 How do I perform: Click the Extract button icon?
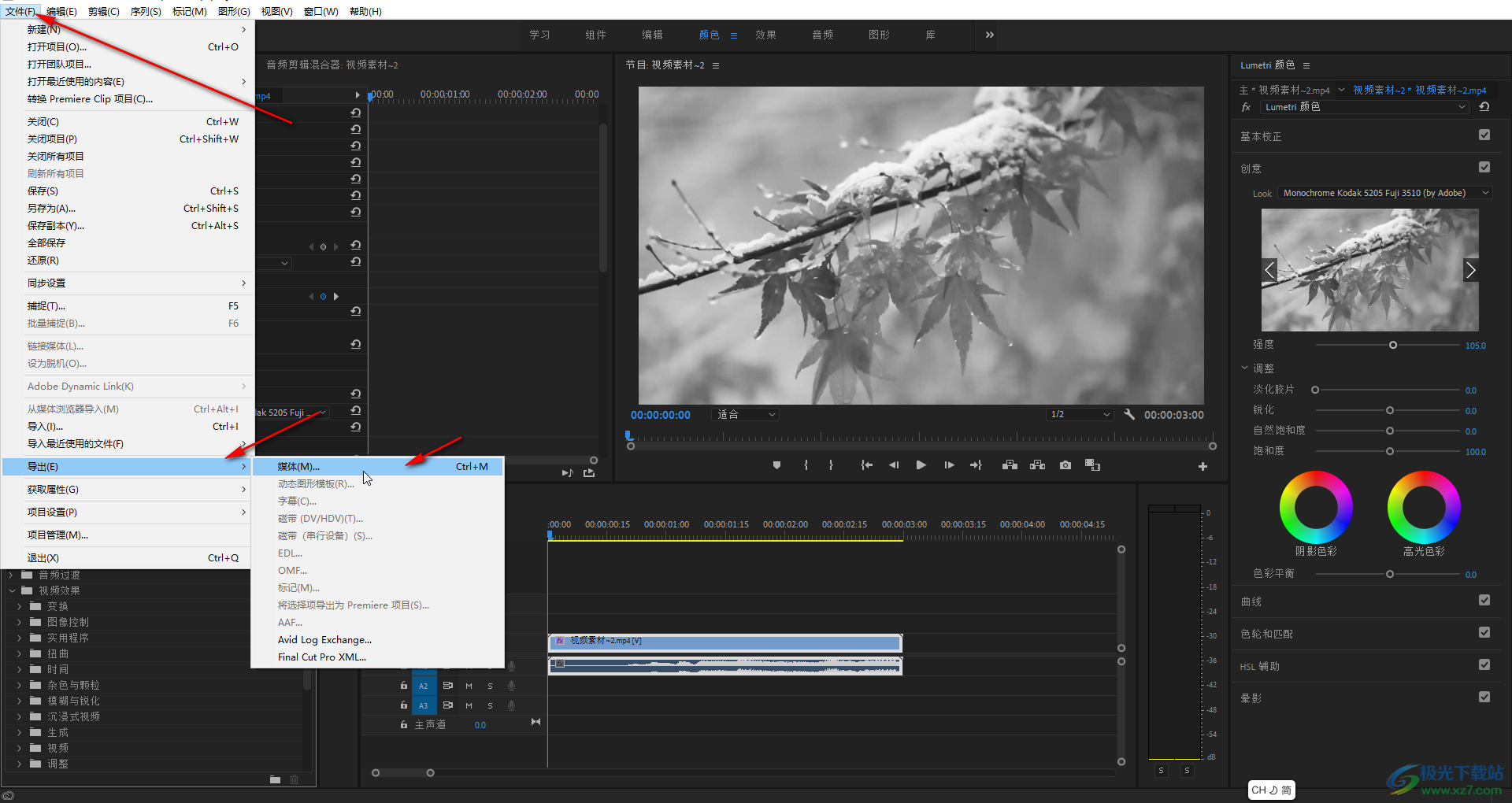pos(1038,465)
